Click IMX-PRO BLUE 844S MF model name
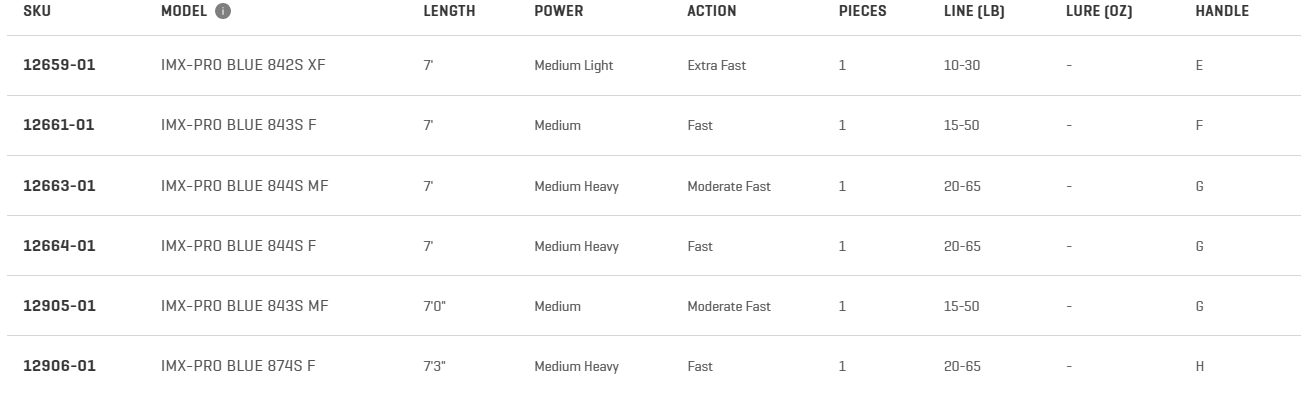 [244, 186]
